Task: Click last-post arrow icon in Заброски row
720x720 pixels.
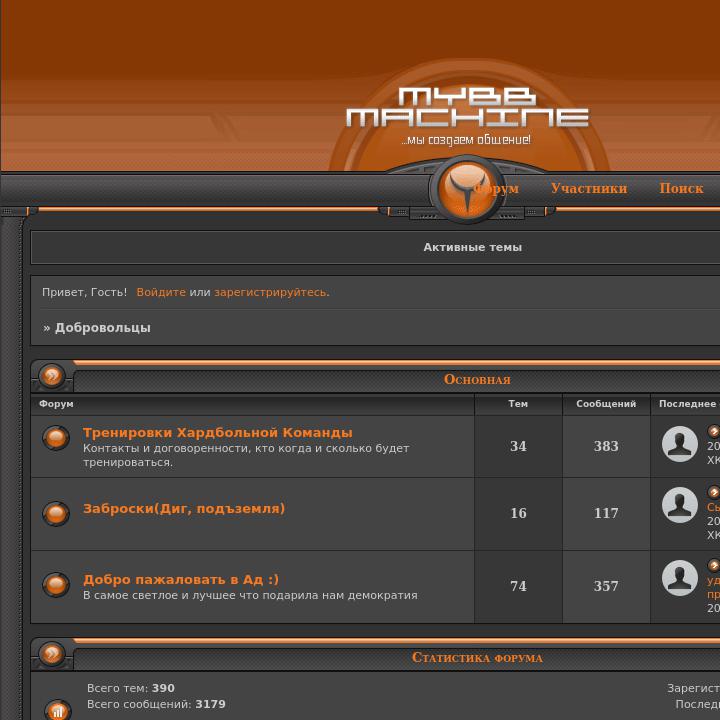Action: click(714, 492)
